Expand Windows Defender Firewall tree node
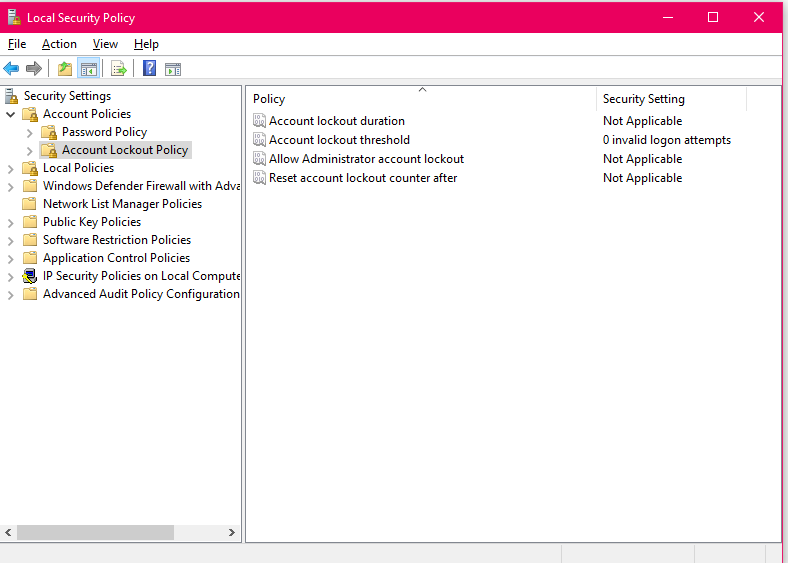 pos(11,187)
